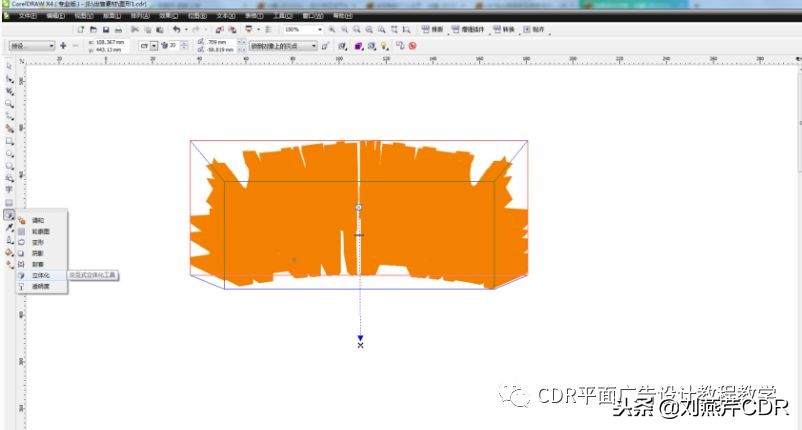Click the Print icon in toolbar
Screen dimensions: 802x430
point(118,30)
